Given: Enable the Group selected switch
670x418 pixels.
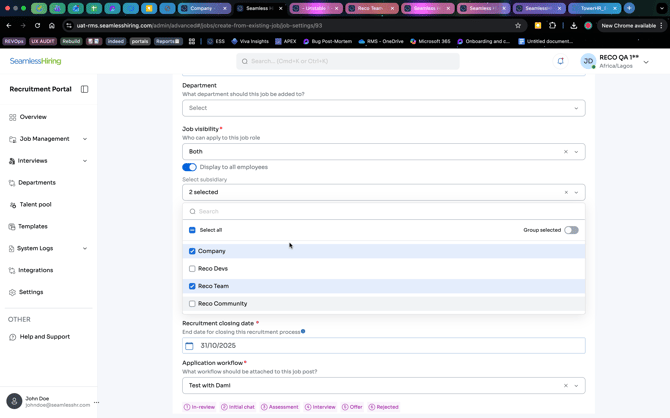Looking at the screenshot, I should (x=571, y=230).
